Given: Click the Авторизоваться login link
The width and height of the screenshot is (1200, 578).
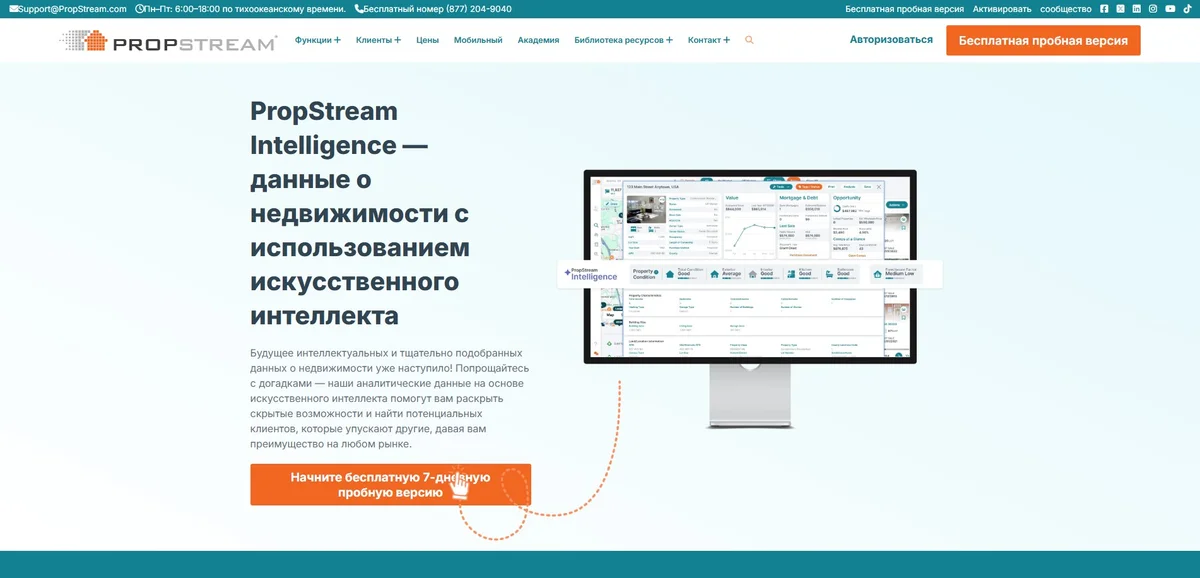Looking at the screenshot, I should 891,40.
